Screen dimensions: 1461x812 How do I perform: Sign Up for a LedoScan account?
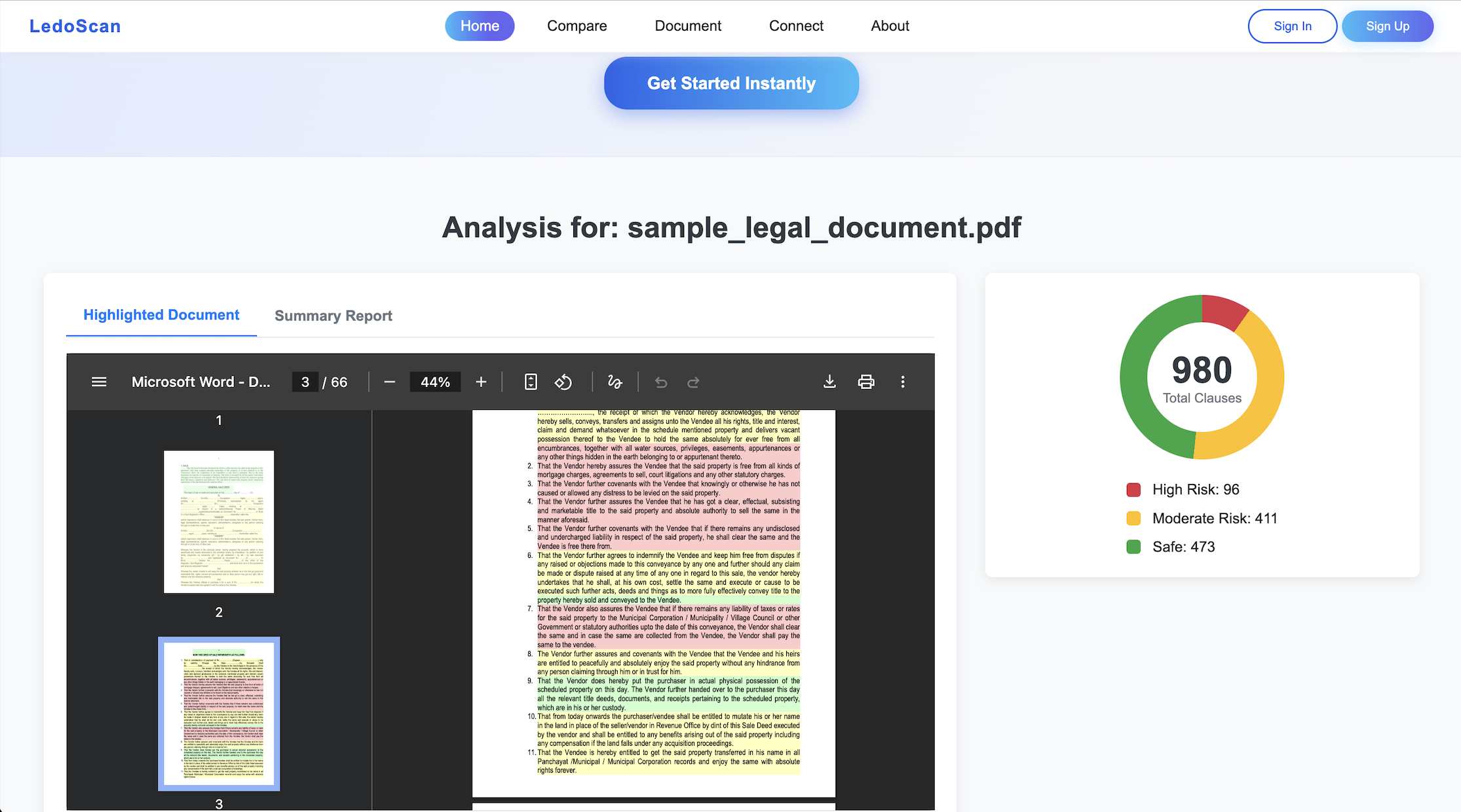tap(1388, 26)
